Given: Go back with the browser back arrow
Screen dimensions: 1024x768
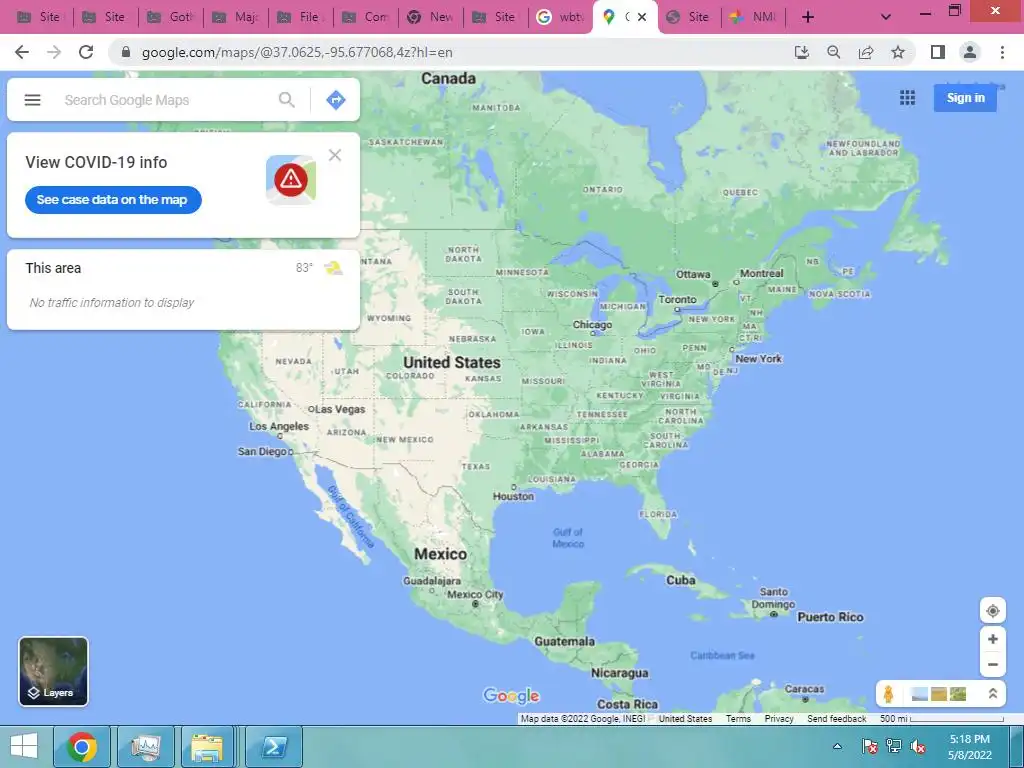Looking at the screenshot, I should tap(22, 52).
